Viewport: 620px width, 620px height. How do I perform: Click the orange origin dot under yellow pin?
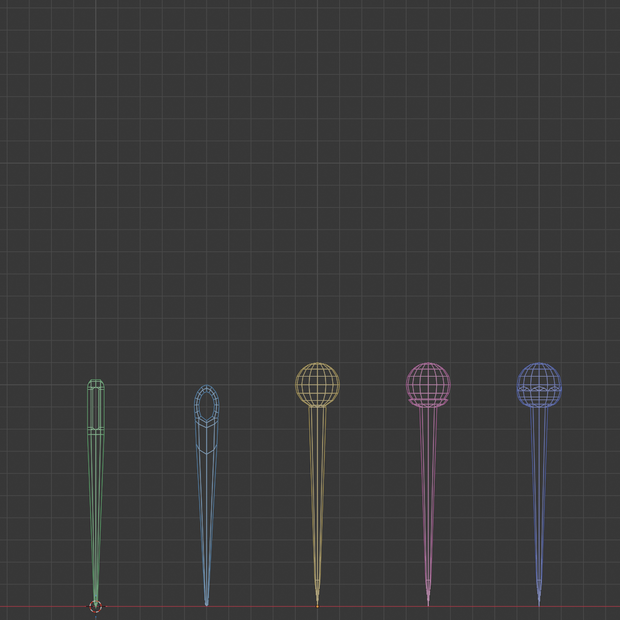pyautogui.click(x=317, y=606)
